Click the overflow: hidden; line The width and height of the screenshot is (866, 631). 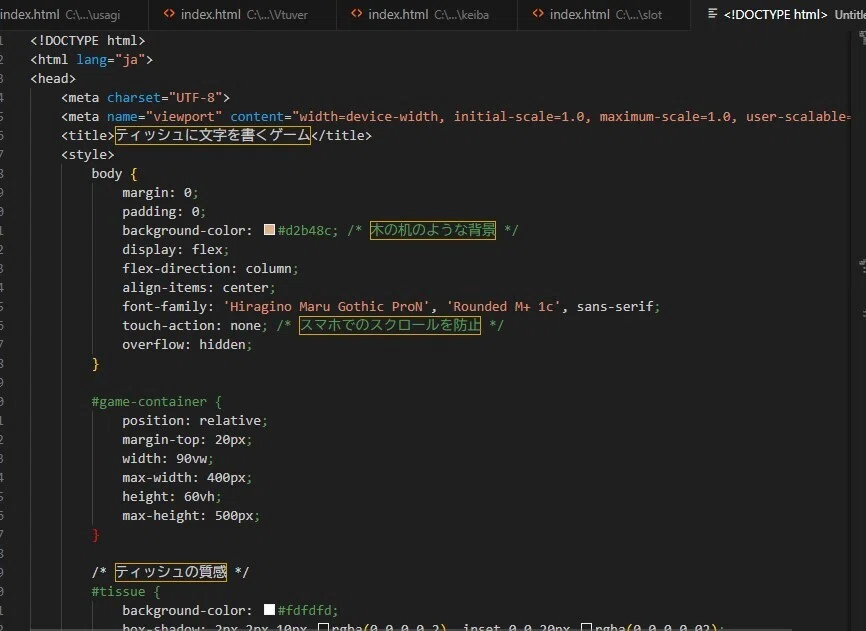187,344
